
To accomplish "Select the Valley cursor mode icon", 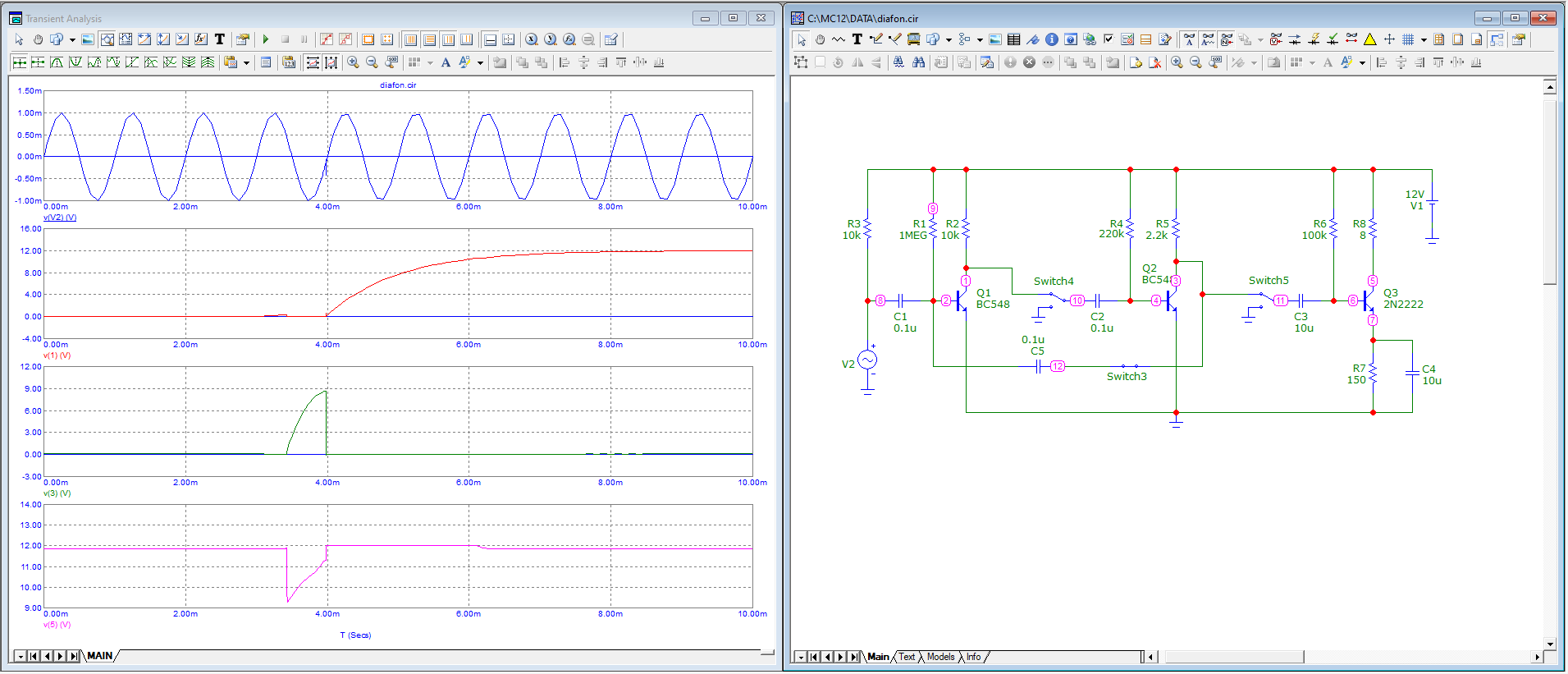I will pos(75,62).
